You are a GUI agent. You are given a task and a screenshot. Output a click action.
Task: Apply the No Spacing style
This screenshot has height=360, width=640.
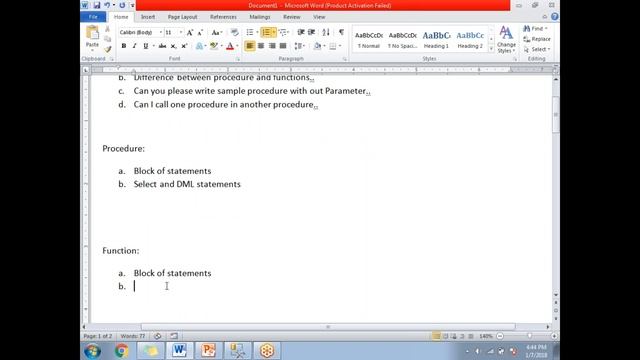click(x=402, y=40)
